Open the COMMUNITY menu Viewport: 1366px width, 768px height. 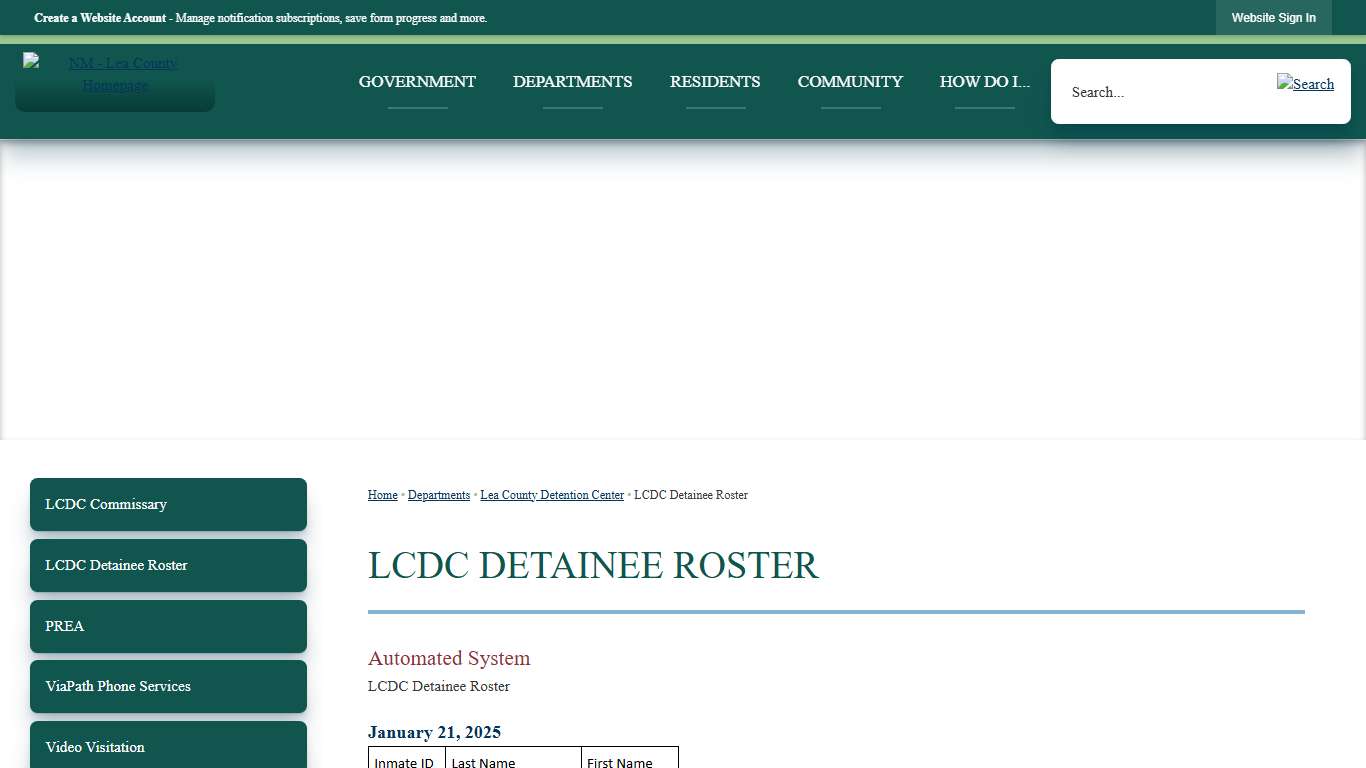tap(849, 82)
